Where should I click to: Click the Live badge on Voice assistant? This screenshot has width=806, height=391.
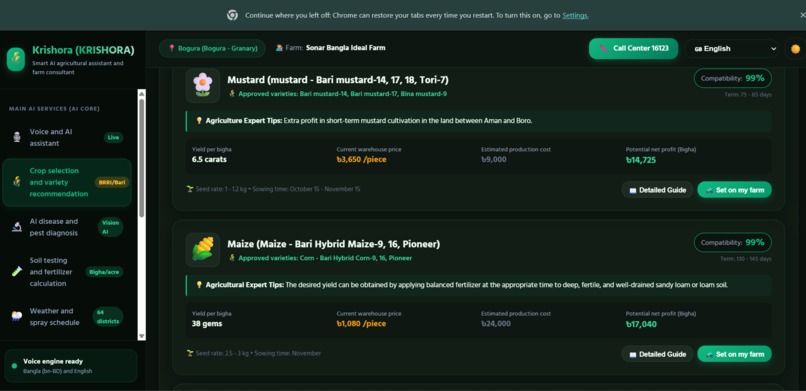coord(113,138)
